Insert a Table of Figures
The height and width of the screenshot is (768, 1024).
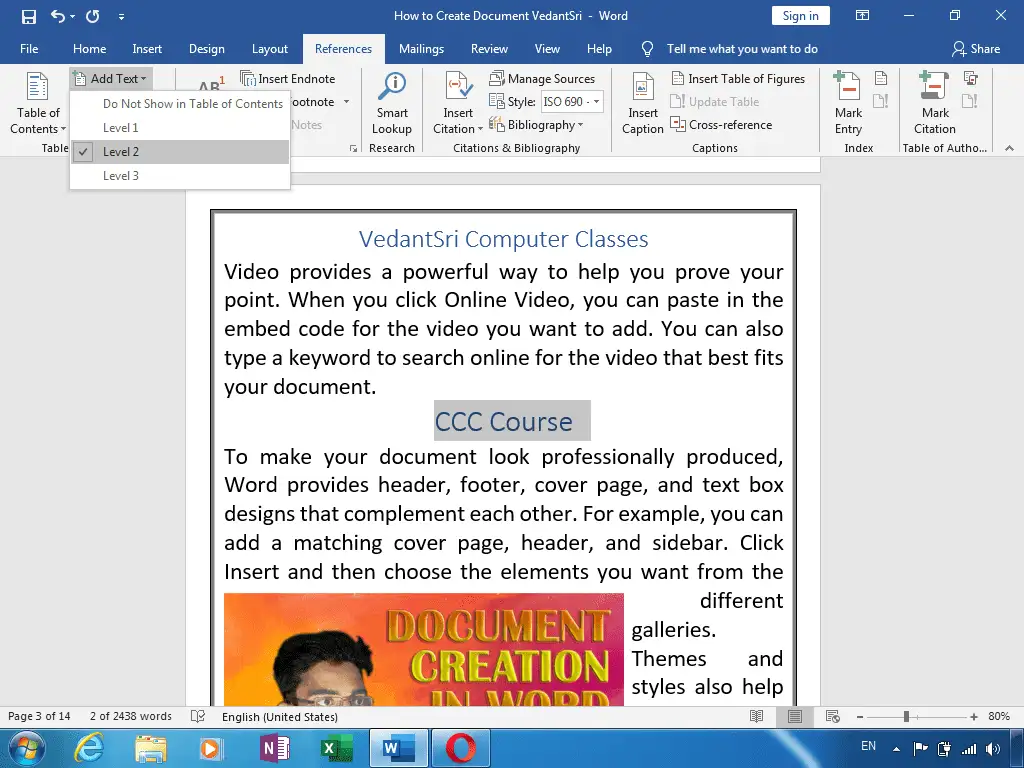(739, 79)
